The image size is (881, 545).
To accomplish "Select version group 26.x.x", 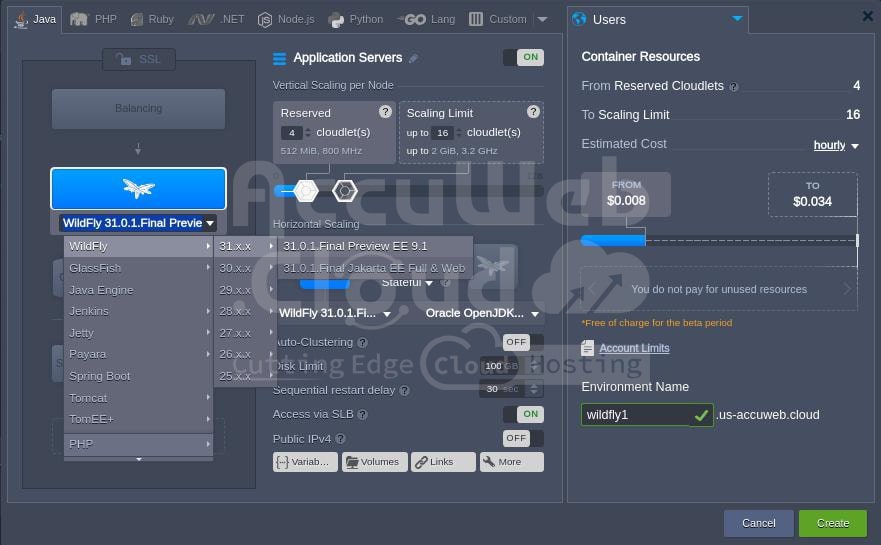I will [246, 355].
